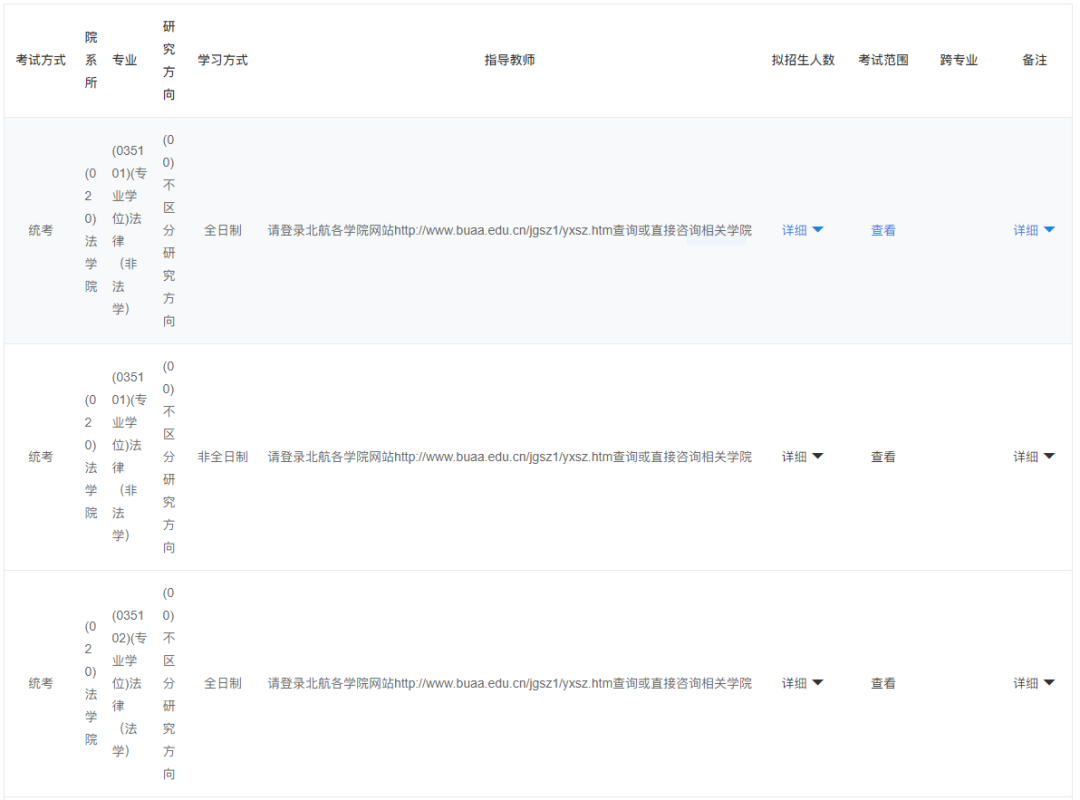Click the 备注 column header
The height and width of the screenshot is (800, 1080).
(1034, 60)
